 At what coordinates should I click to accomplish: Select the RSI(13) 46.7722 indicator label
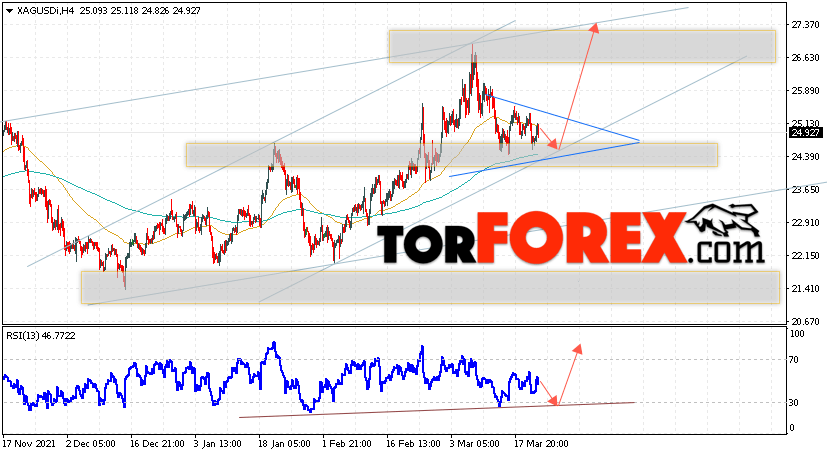coord(41,335)
